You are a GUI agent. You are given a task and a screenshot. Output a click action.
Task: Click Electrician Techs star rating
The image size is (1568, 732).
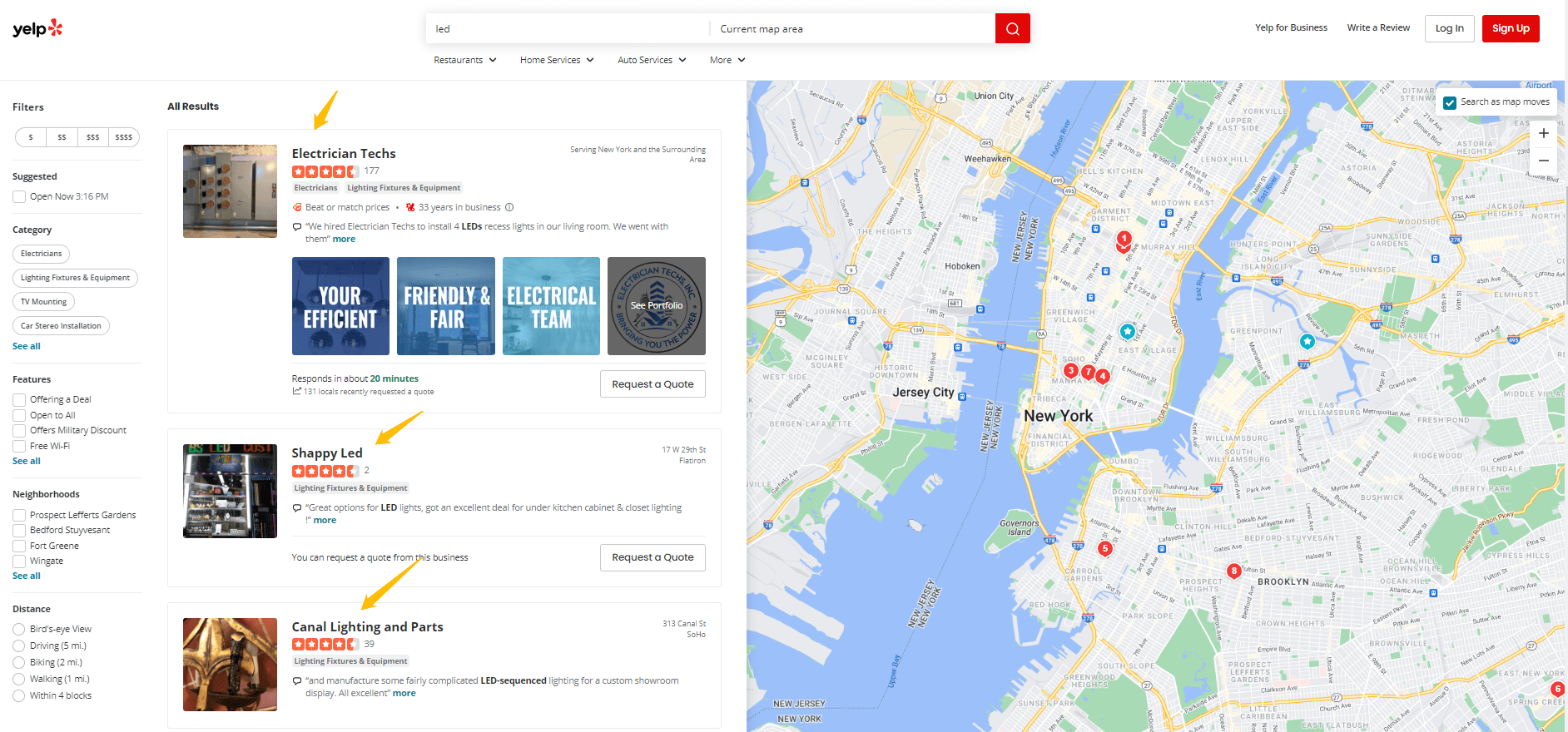[x=325, y=171]
